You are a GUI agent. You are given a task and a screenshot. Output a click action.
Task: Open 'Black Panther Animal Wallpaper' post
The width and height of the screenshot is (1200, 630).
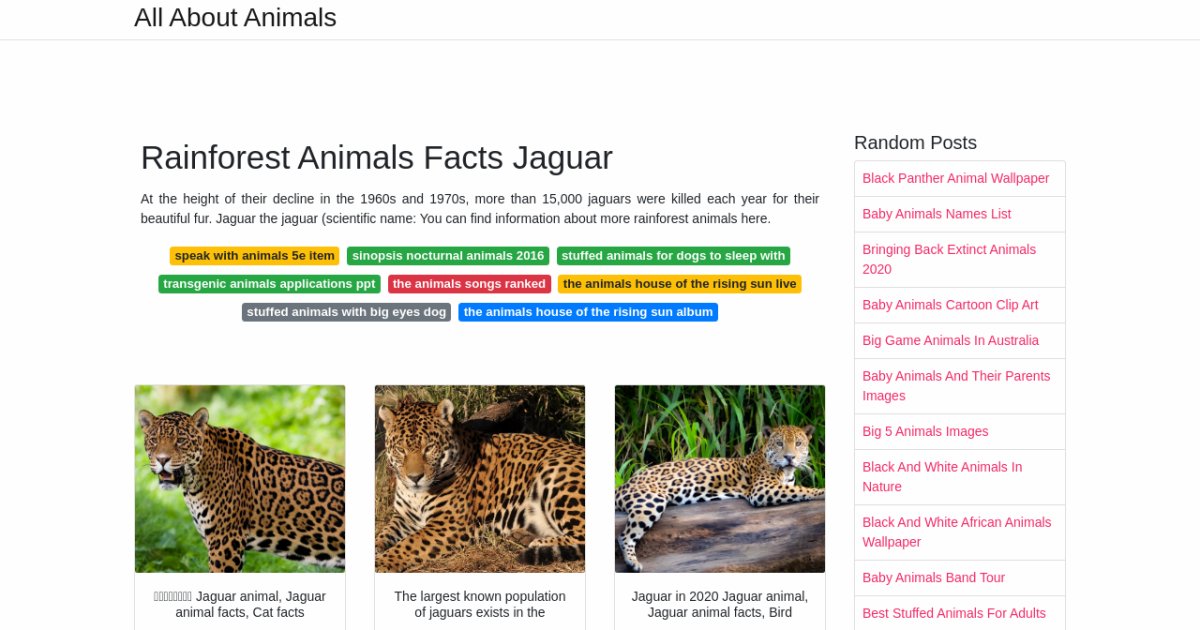click(x=955, y=178)
